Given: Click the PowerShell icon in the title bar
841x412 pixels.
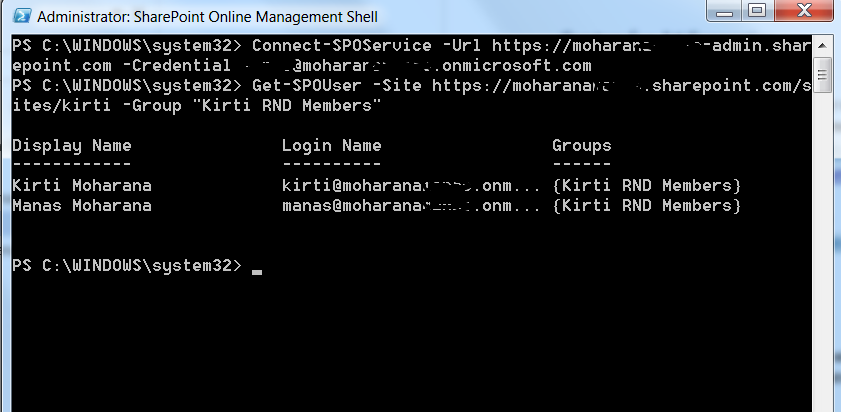Looking at the screenshot, I should [18, 16].
